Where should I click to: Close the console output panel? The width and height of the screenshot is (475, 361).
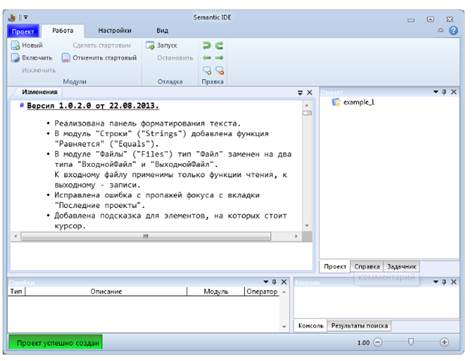[x=454, y=282]
